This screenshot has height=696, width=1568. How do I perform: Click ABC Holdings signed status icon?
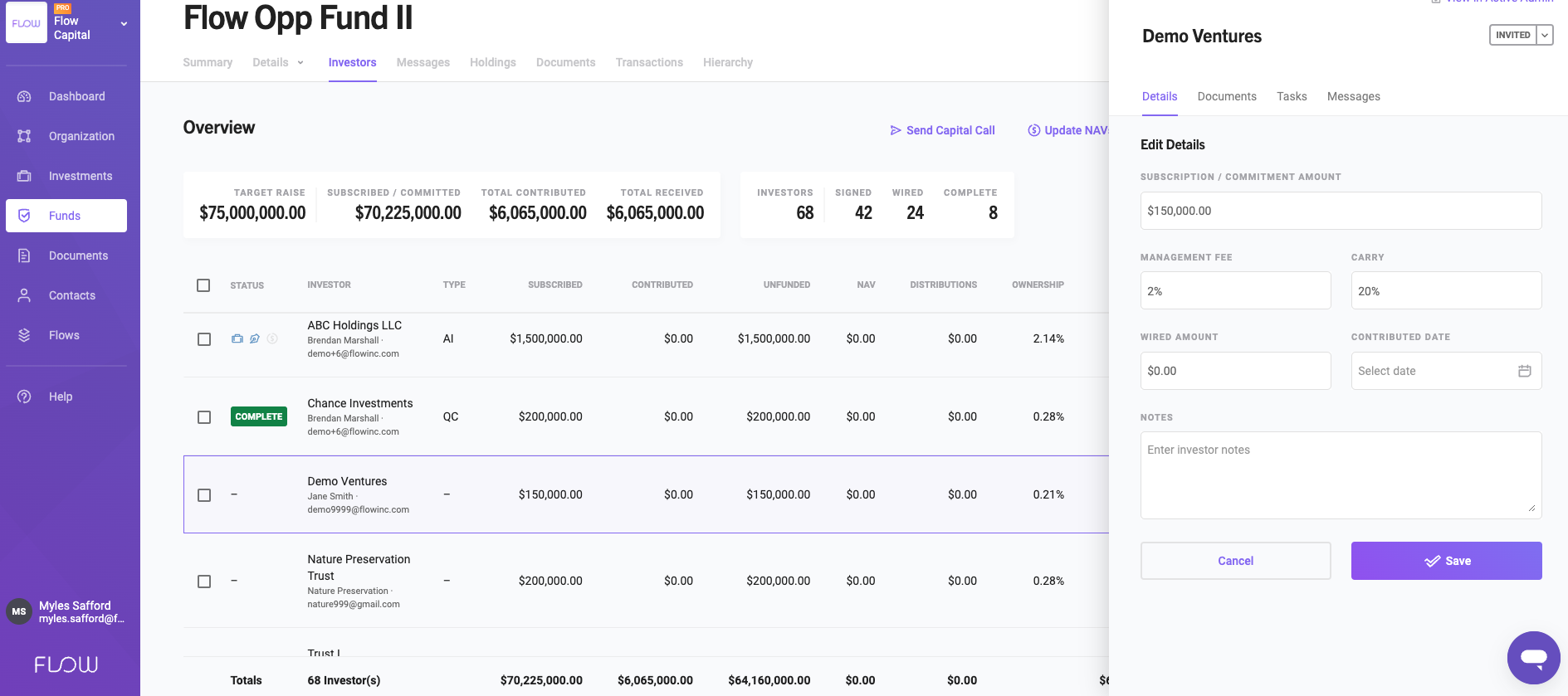(x=255, y=338)
